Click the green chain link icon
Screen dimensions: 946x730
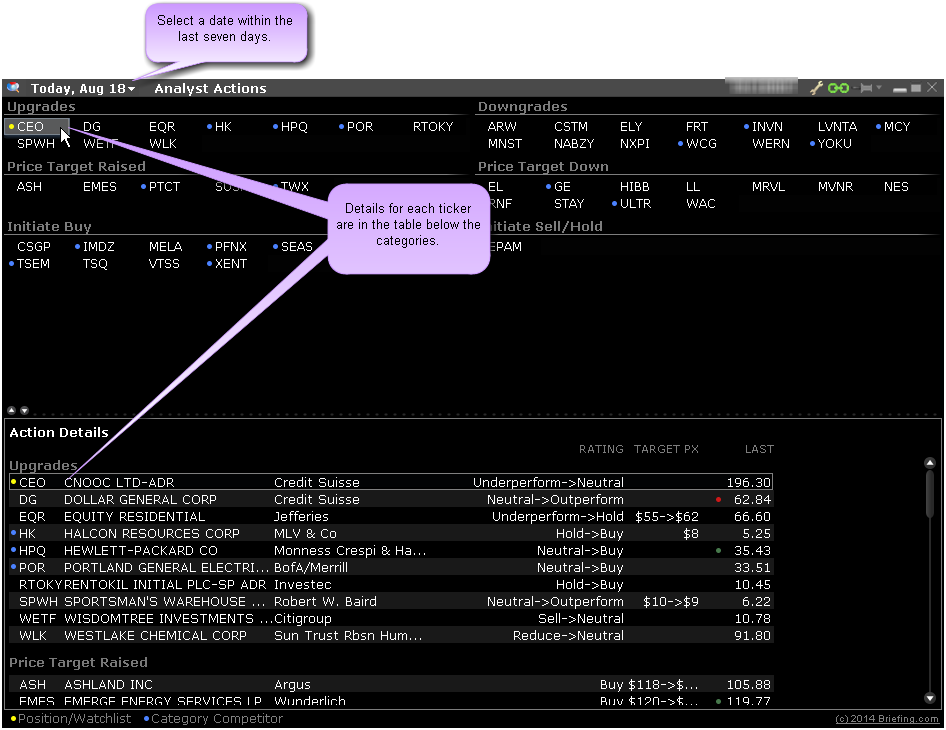pos(838,88)
